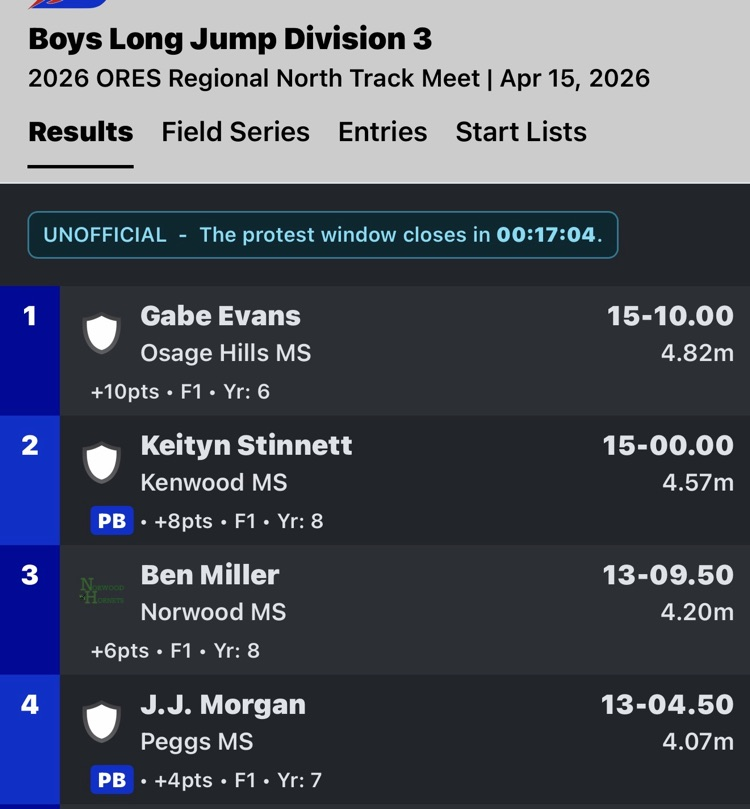Open Keityn Stinnett athlete profile

(x=246, y=445)
